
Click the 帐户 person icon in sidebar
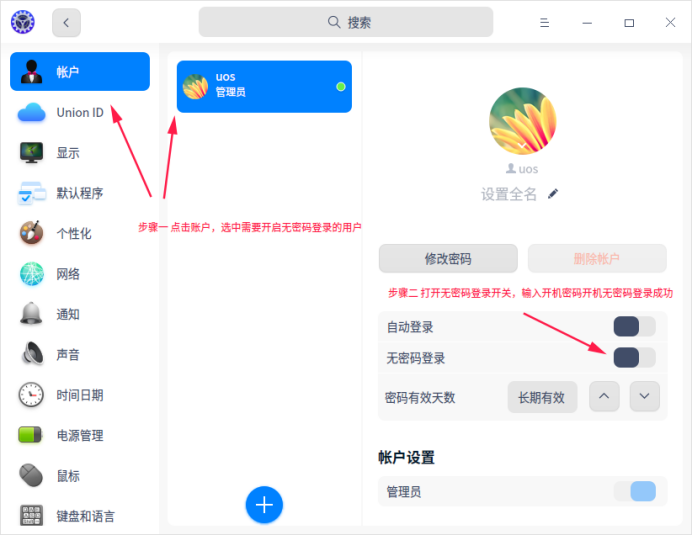click(31, 72)
